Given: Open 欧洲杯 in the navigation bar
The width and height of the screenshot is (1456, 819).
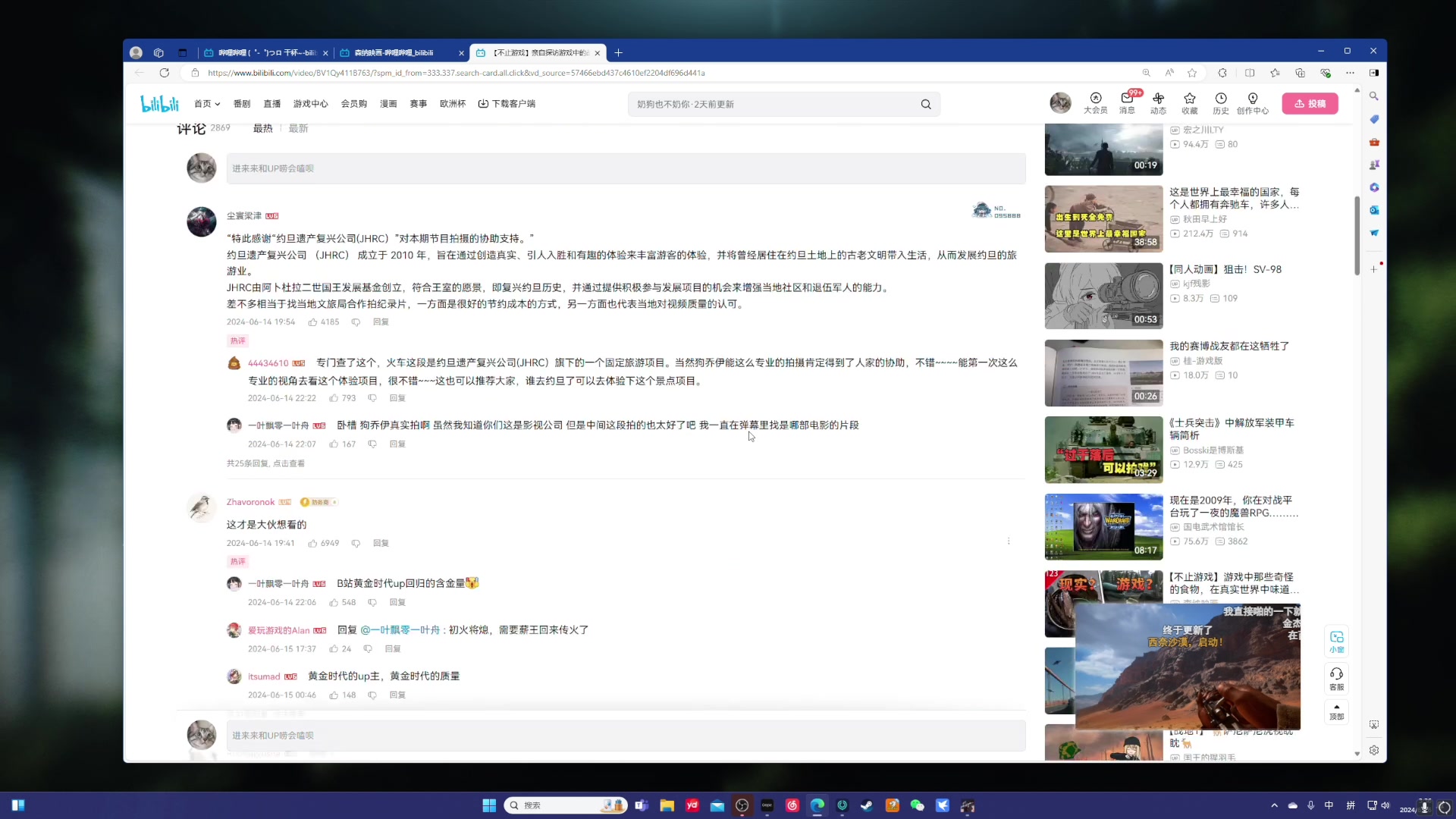Looking at the screenshot, I should [x=453, y=104].
